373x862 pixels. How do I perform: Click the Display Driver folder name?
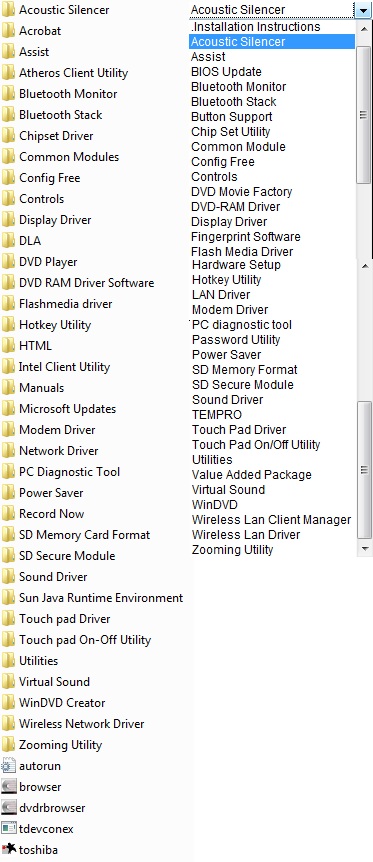click(55, 220)
